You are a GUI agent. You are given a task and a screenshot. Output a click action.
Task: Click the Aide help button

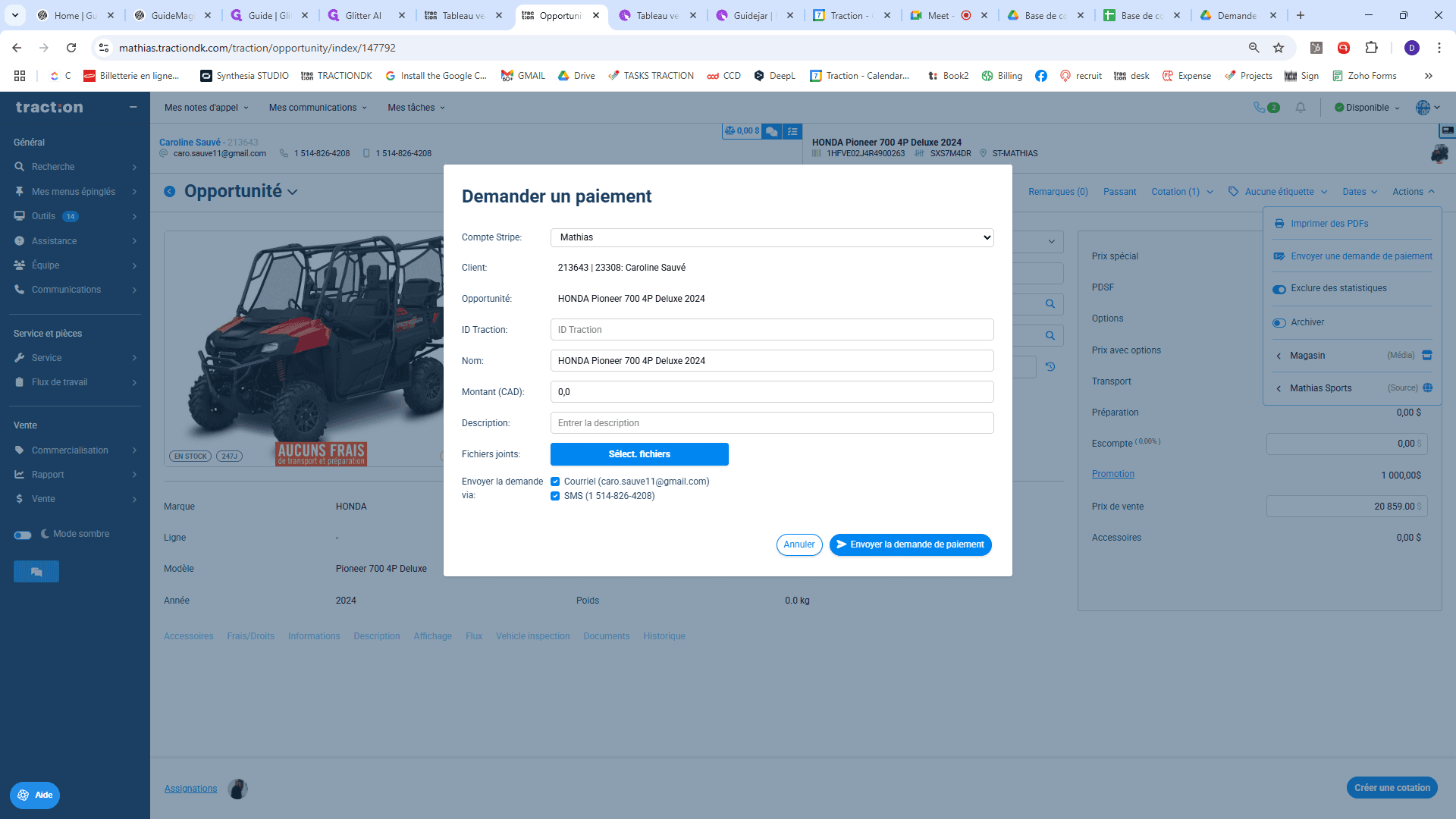(x=35, y=795)
